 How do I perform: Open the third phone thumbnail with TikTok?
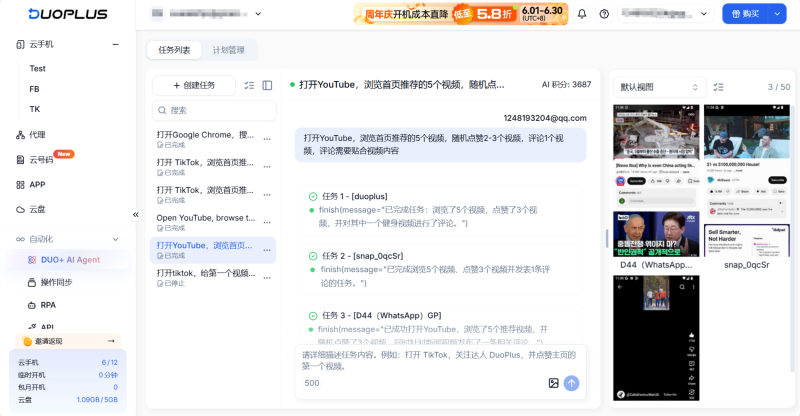click(656, 338)
